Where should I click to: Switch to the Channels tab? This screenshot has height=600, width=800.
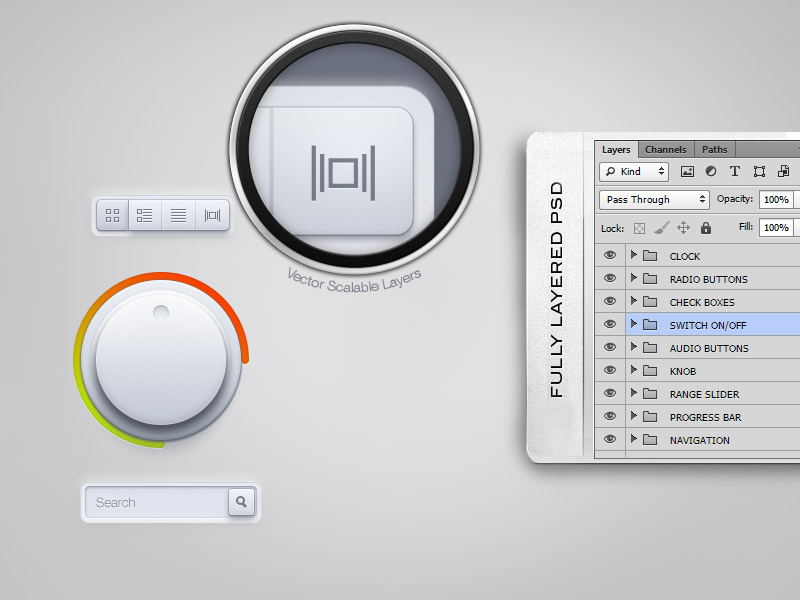(x=666, y=149)
